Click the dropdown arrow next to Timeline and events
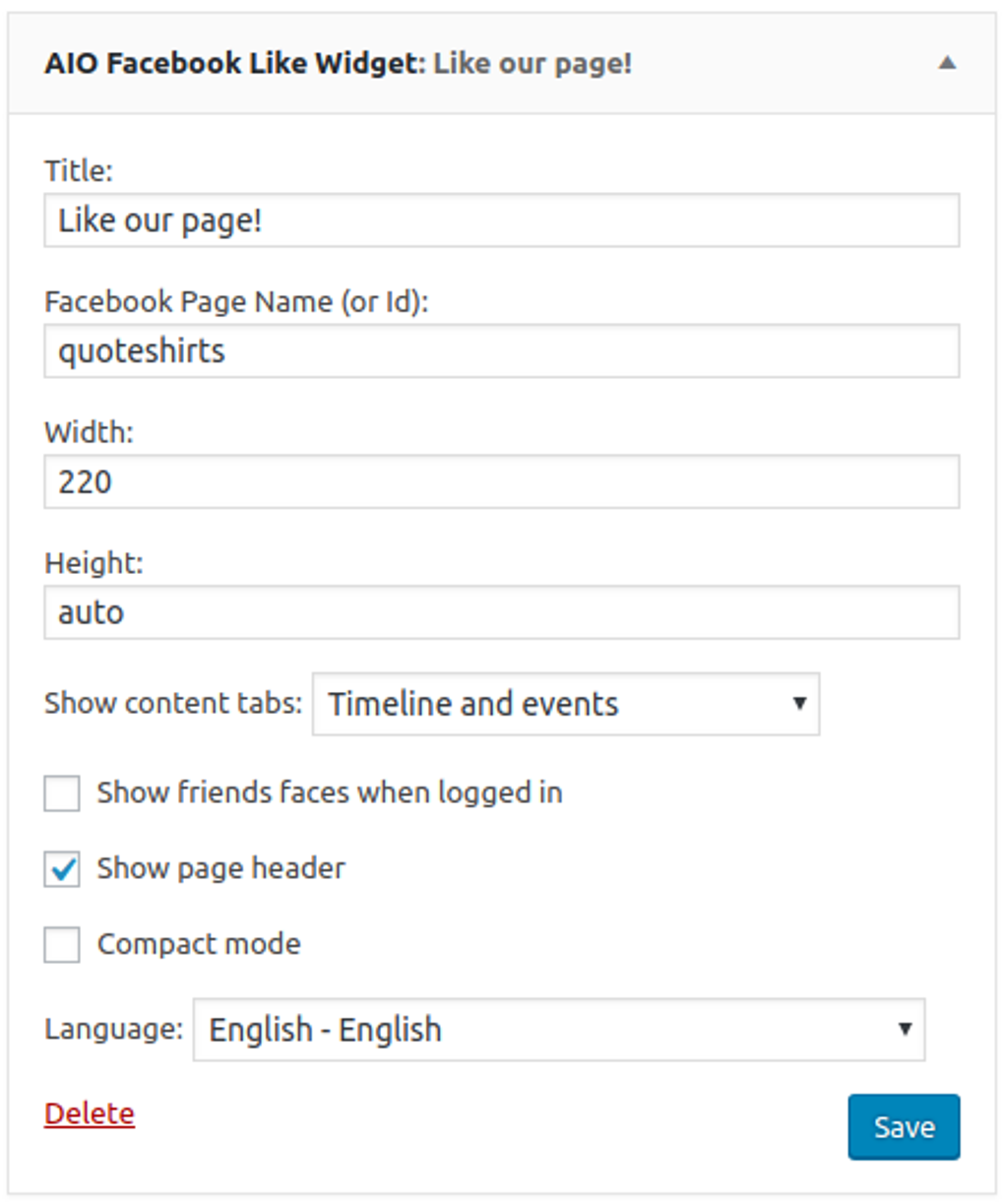 tap(799, 704)
